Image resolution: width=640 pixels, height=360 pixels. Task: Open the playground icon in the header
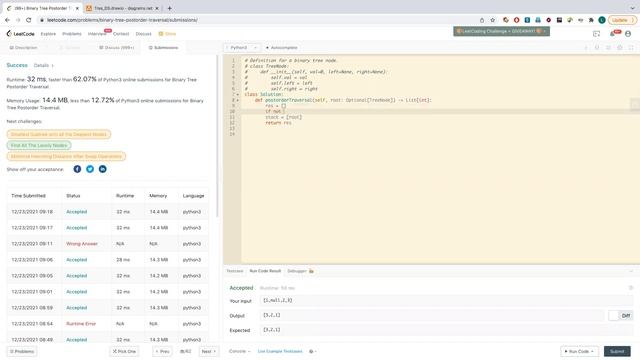pos(596,34)
